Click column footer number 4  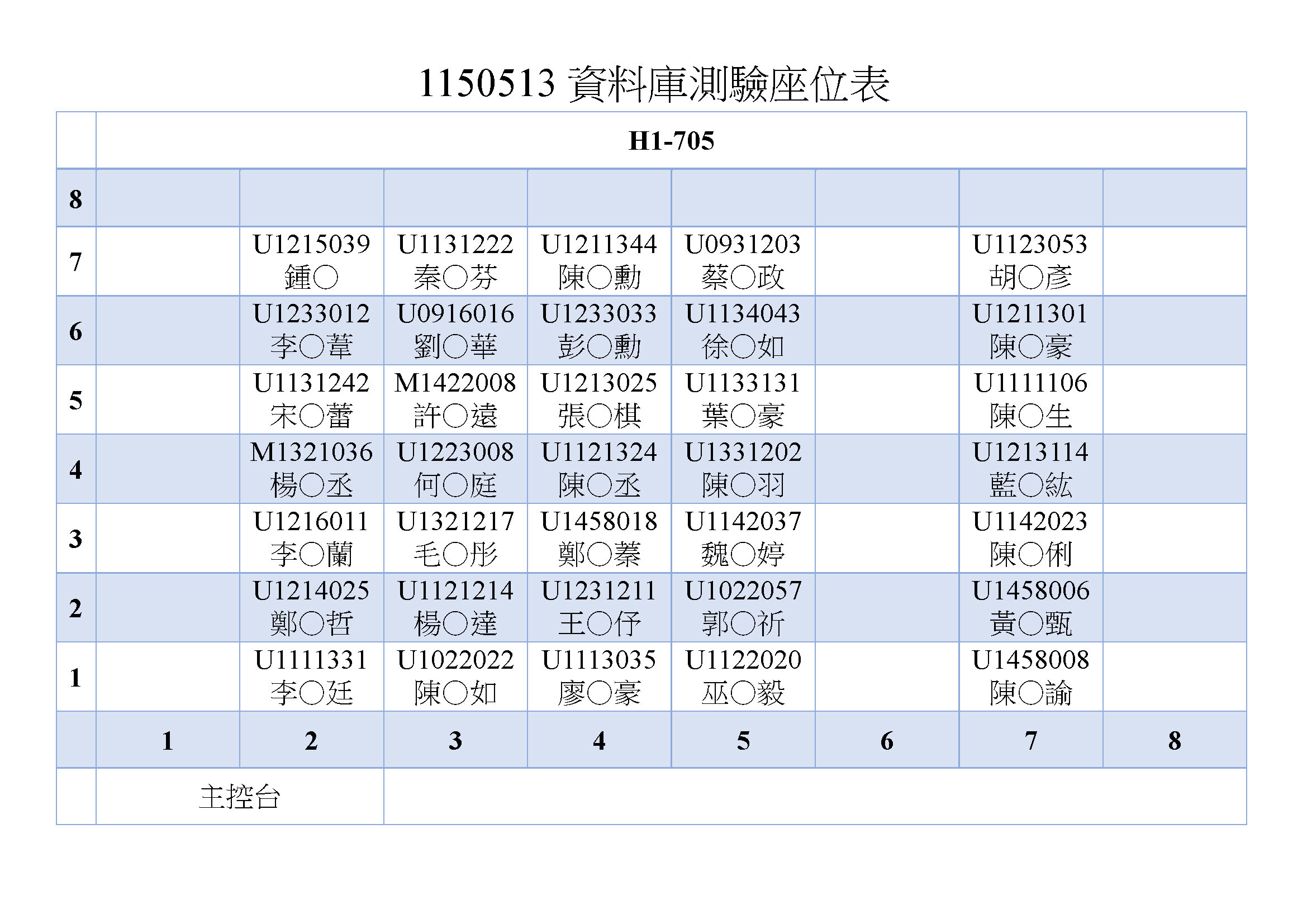[x=600, y=740]
